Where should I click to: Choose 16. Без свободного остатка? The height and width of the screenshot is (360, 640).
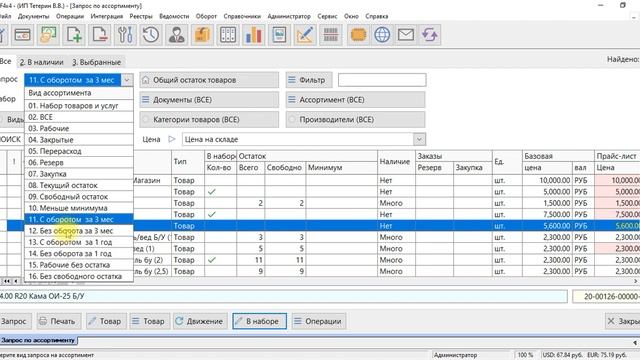coord(79,276)
